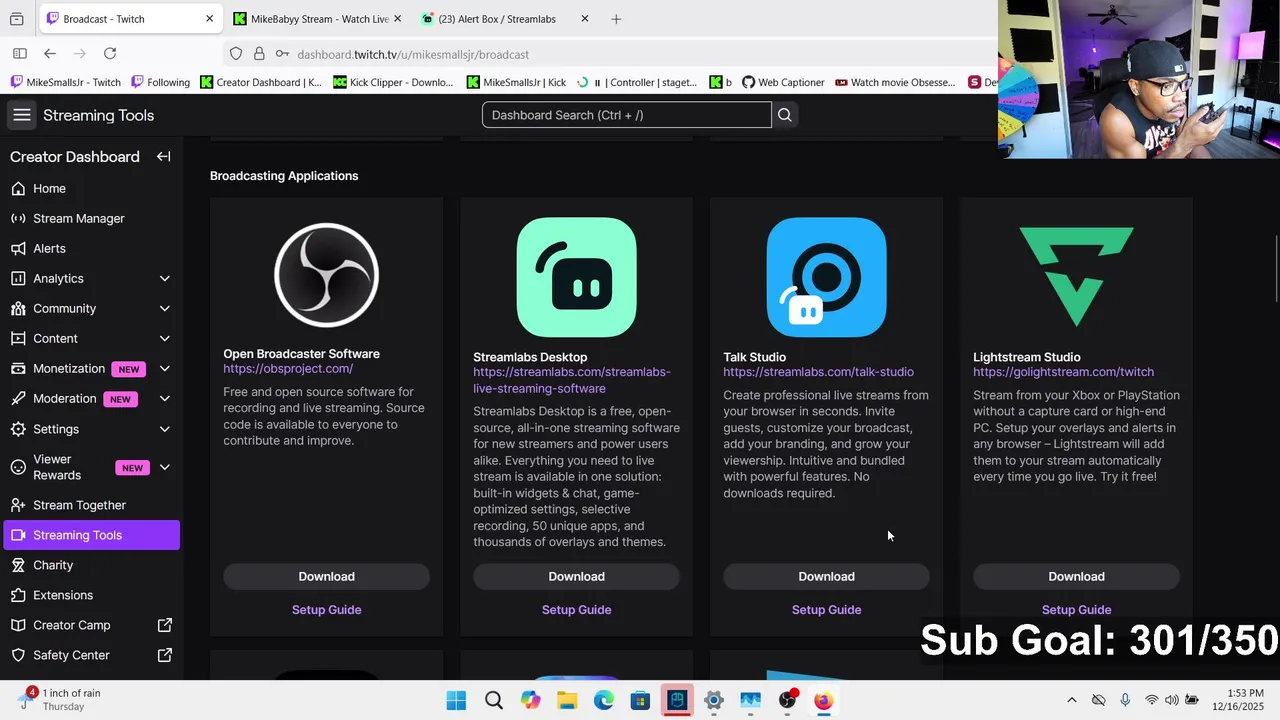Collapse the Creator Dashboard sidebar
1280x720 pixels.
tap(163, 156)
